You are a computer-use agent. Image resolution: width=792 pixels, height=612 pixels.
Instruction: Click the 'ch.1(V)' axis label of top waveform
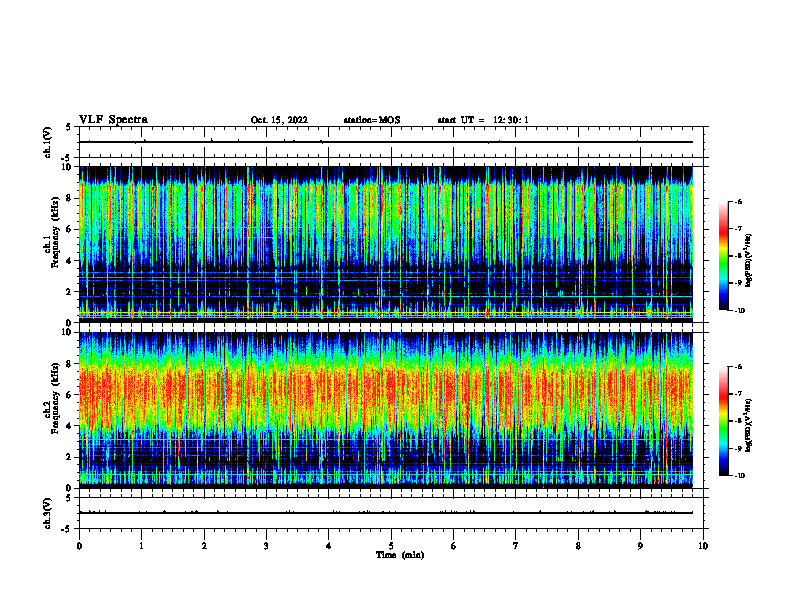[48, 142]
